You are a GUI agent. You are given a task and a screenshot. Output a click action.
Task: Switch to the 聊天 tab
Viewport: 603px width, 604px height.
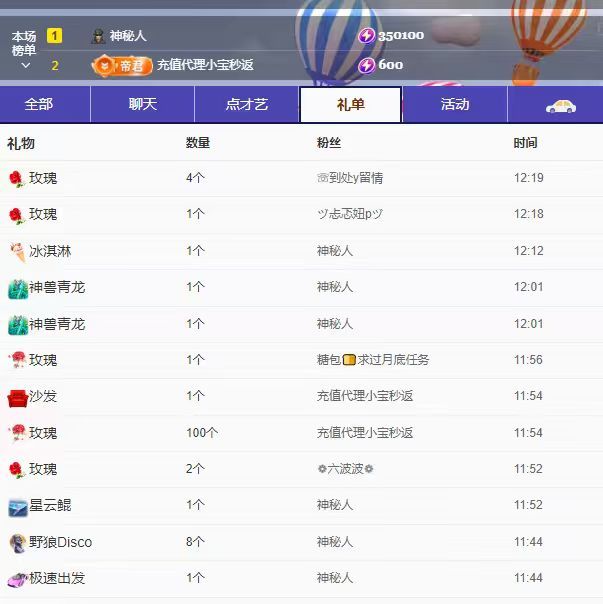click(143, 105)
